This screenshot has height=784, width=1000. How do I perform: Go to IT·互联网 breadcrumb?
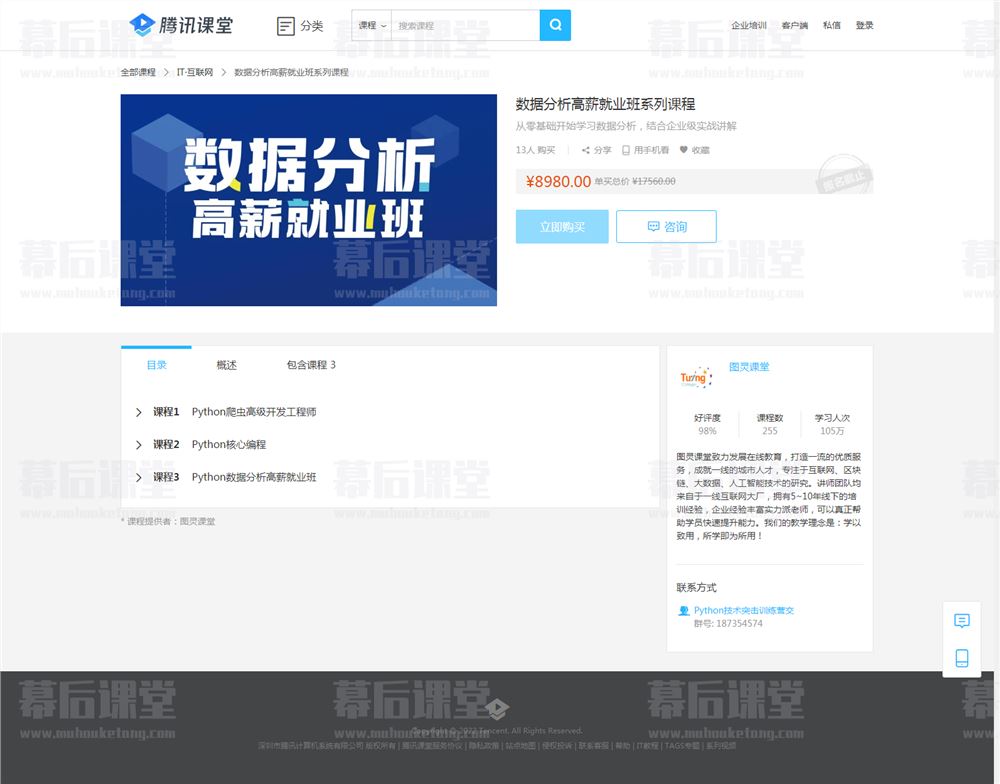point(195,72)
